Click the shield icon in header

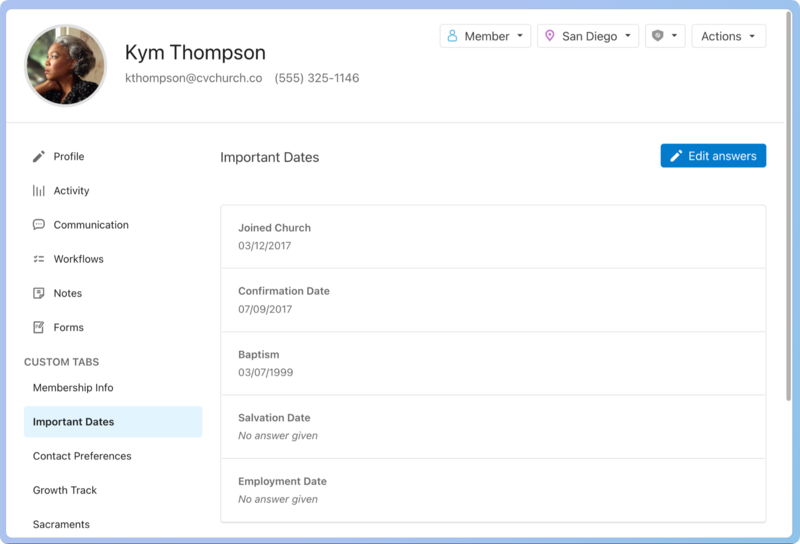pyautogui.click(x=658, y=36)
